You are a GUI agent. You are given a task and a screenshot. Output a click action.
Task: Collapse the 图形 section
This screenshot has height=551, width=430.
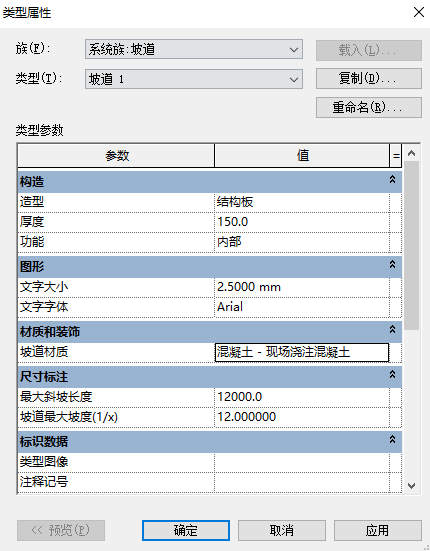coord(392,264)
